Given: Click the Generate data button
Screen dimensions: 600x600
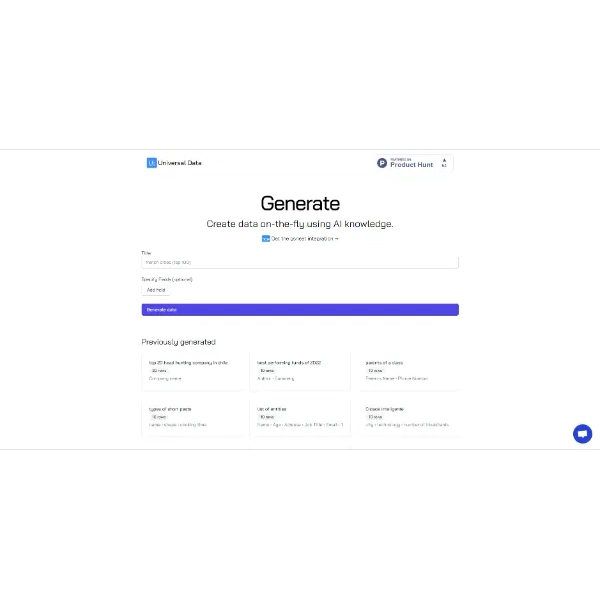Looking at the screenshot, I should (300, 310).
